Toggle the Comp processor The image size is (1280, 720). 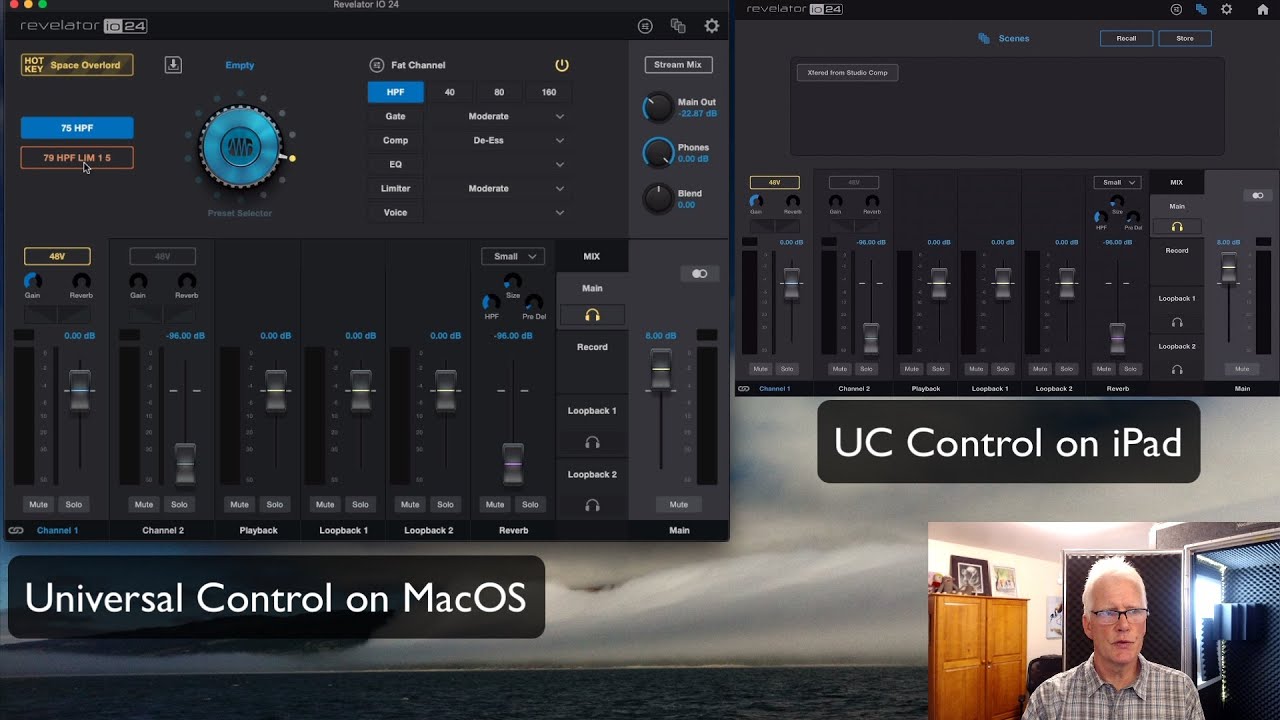pos(396,140)
